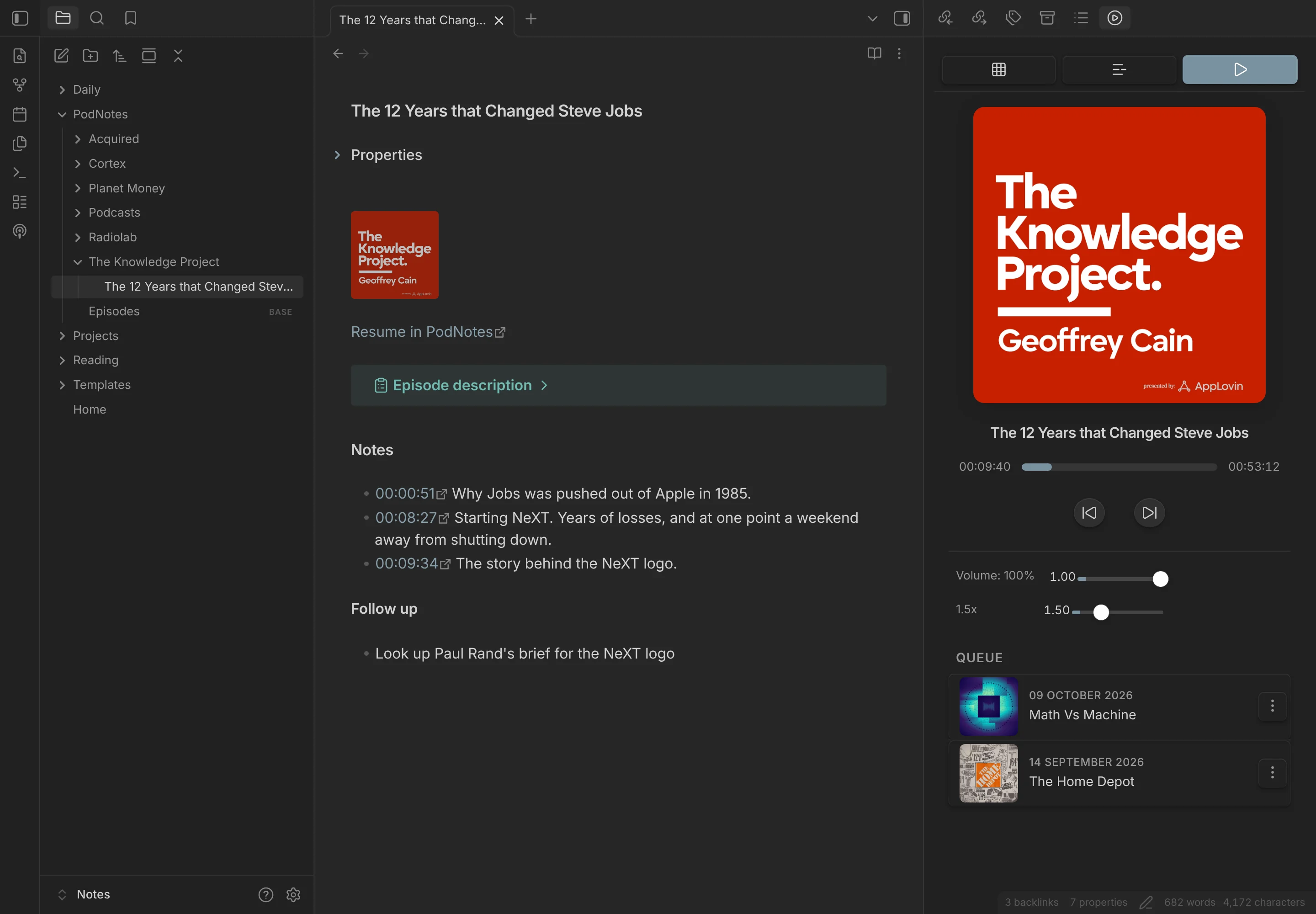Toggle the right sidebar

pyautogui.click(x=902, y=19)
